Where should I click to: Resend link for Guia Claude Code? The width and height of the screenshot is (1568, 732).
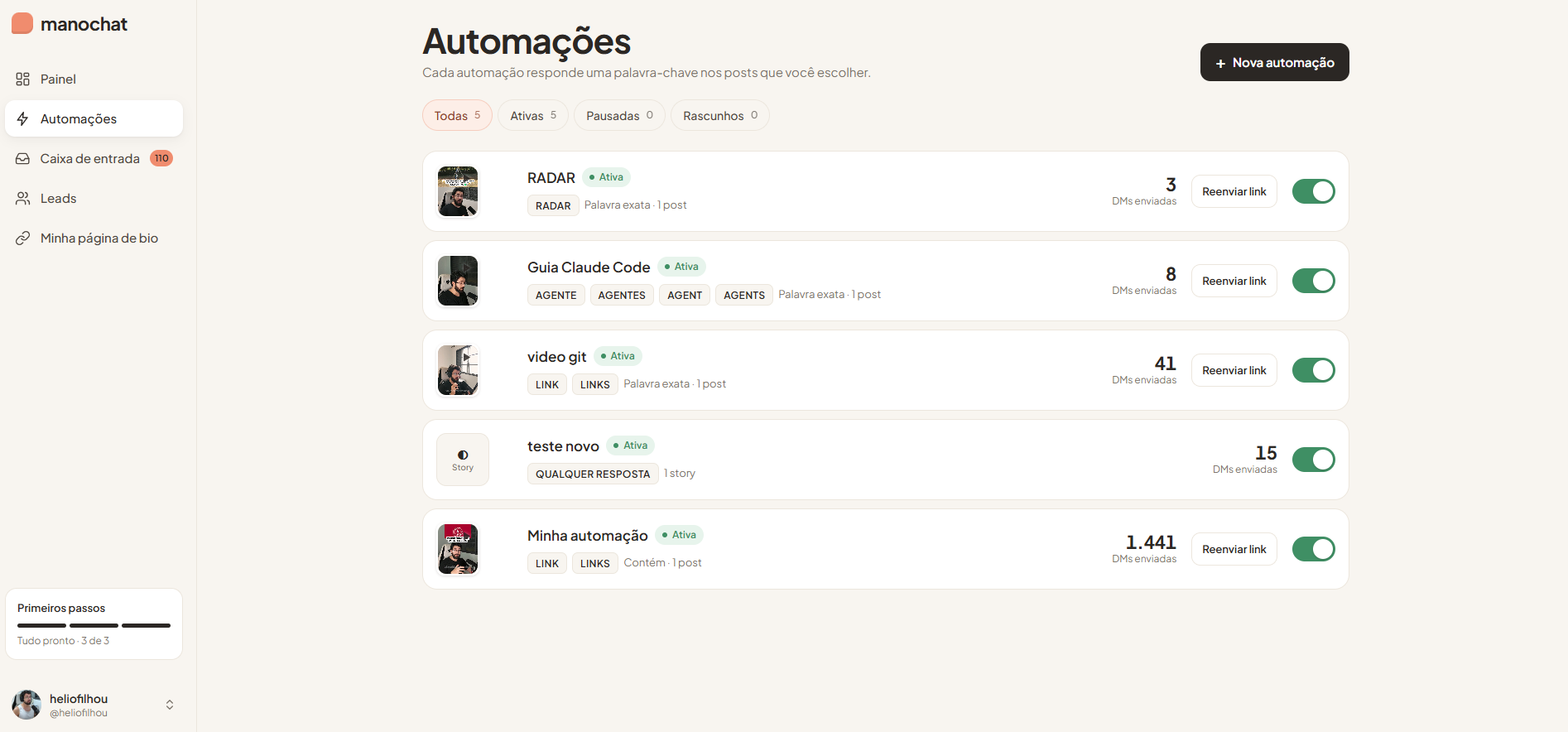[x=1234, y=281]
